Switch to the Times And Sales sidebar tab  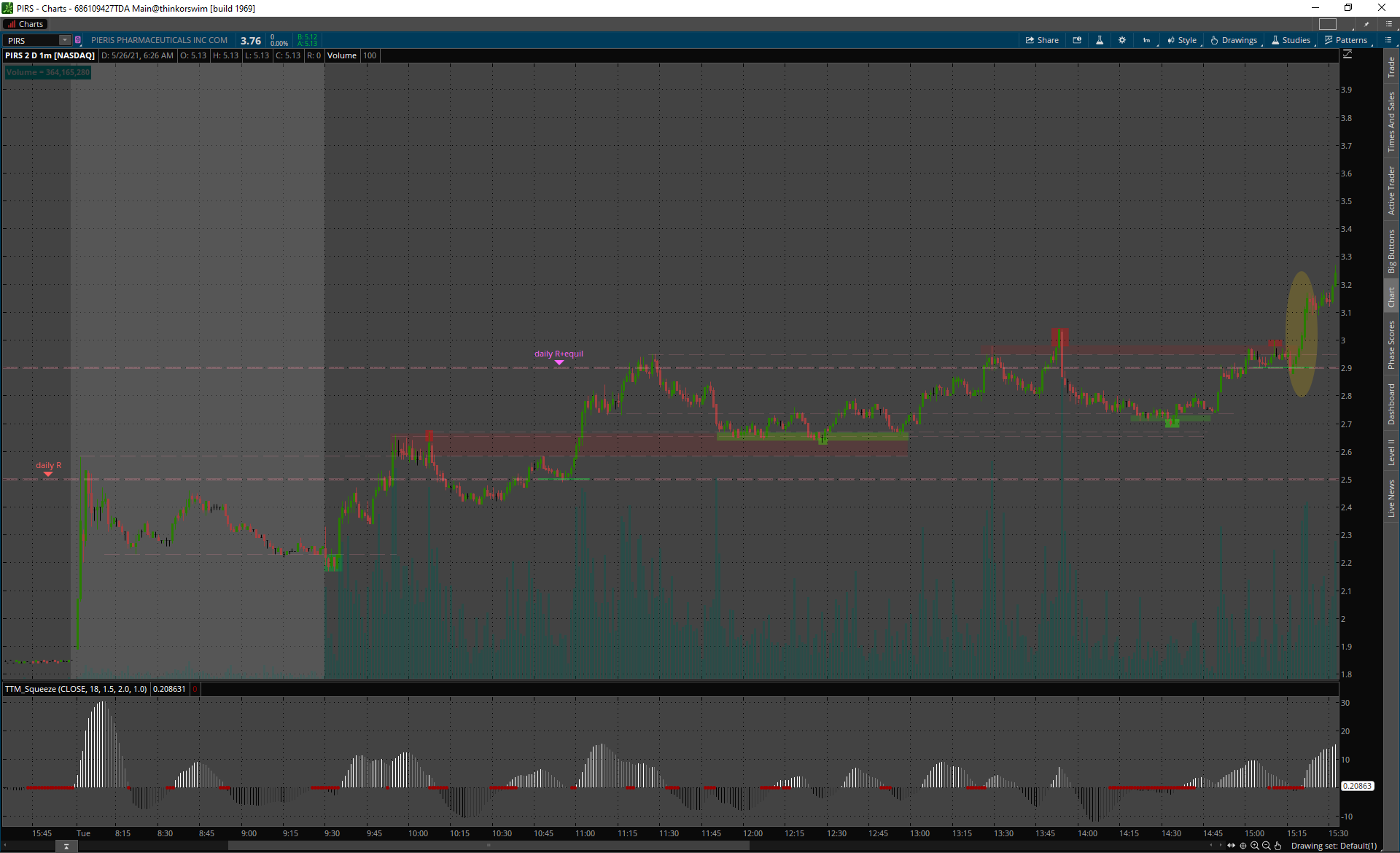coord(1391,121)
